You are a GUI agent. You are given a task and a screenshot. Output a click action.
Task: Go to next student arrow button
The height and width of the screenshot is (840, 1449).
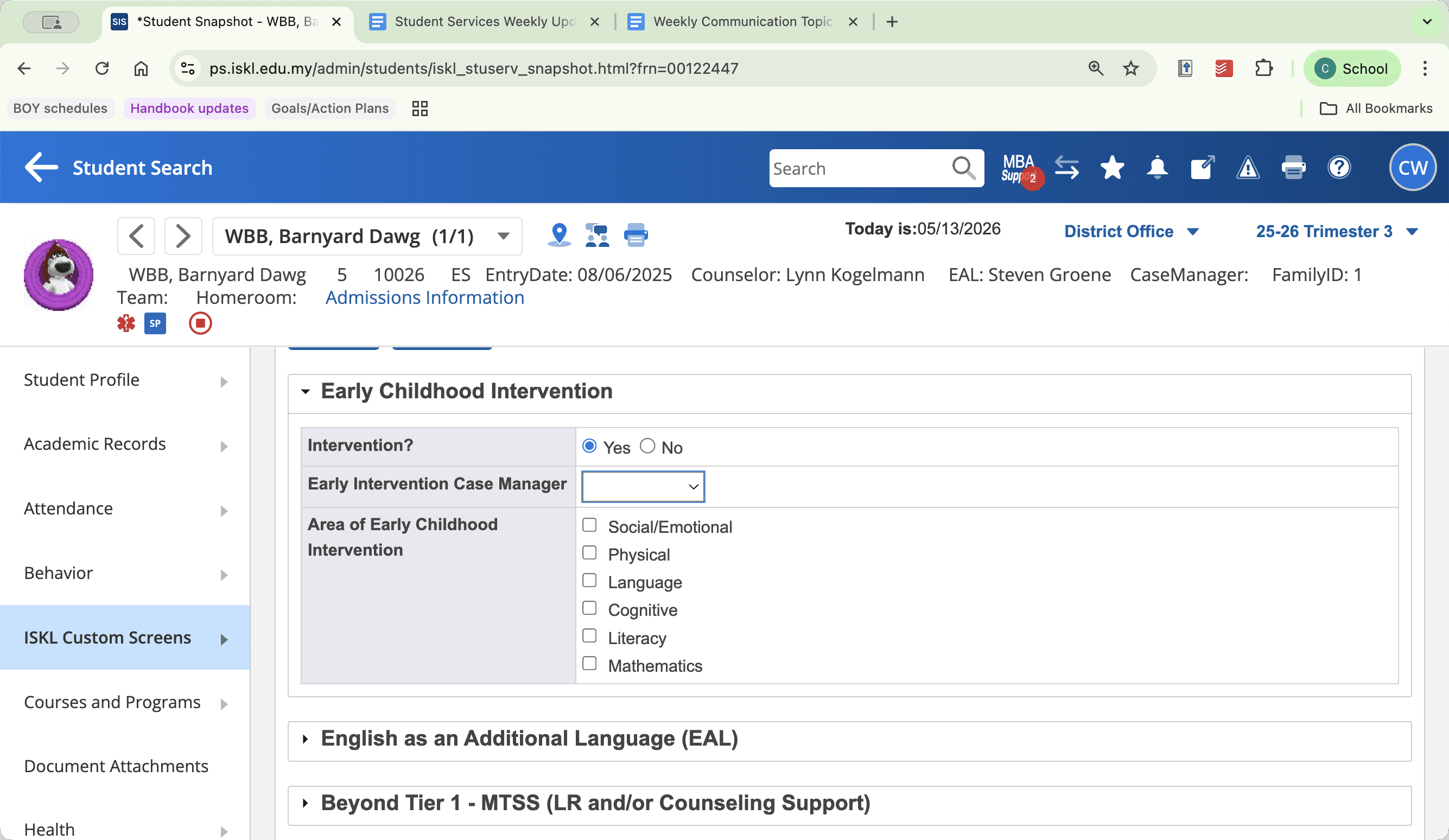pyautogui.click(x=183, y=236)
